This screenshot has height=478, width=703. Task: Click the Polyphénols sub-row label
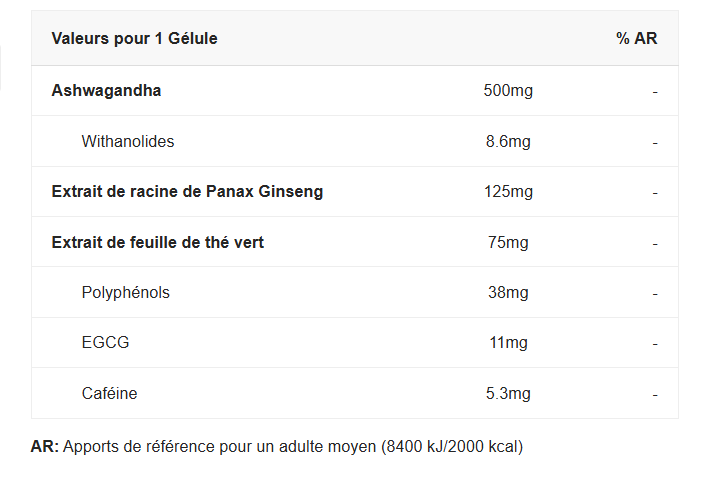[126, 293]
